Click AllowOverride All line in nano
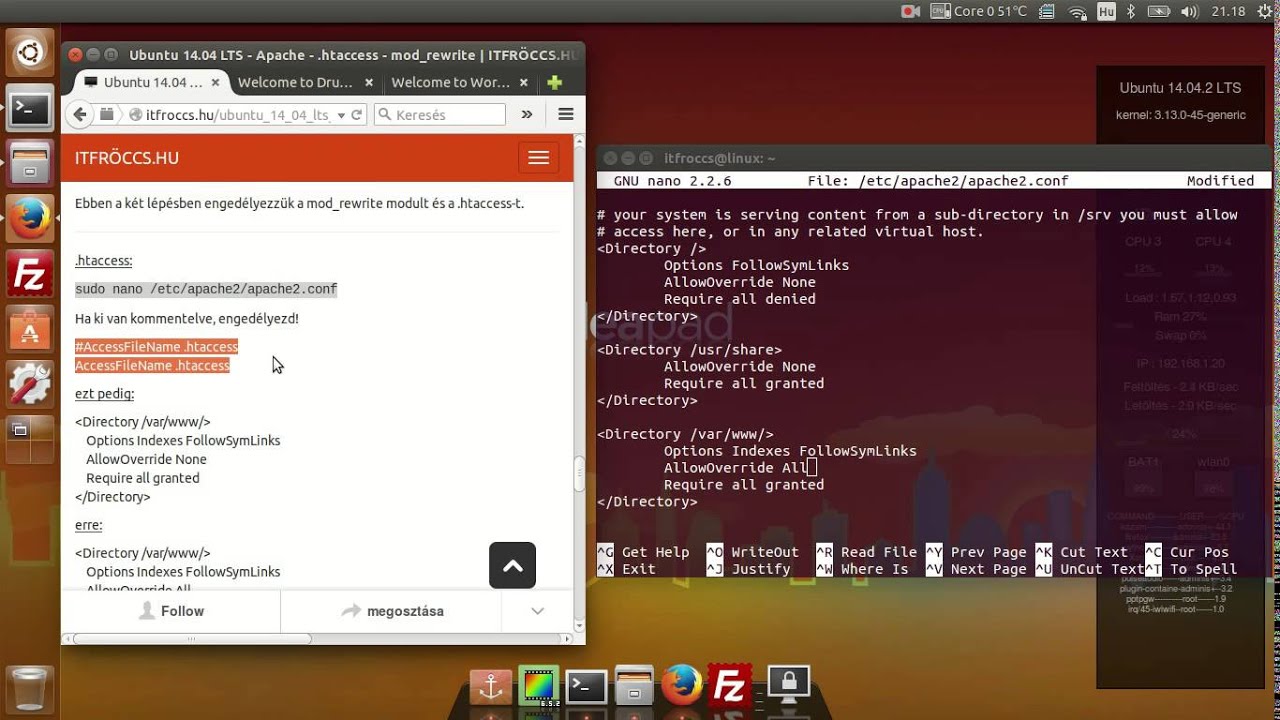 [x=735, y=467]
